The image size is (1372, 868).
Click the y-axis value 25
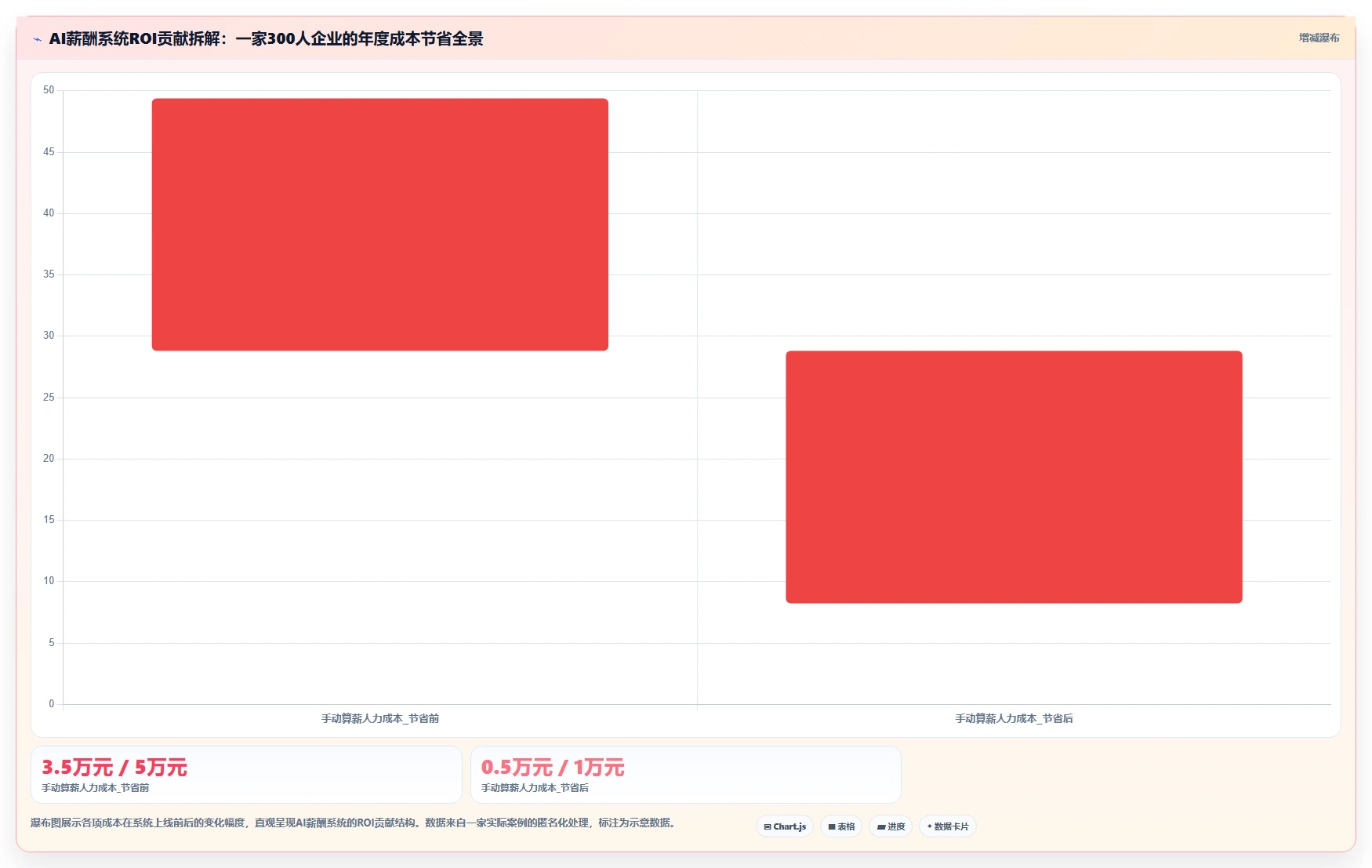[49, 398]
